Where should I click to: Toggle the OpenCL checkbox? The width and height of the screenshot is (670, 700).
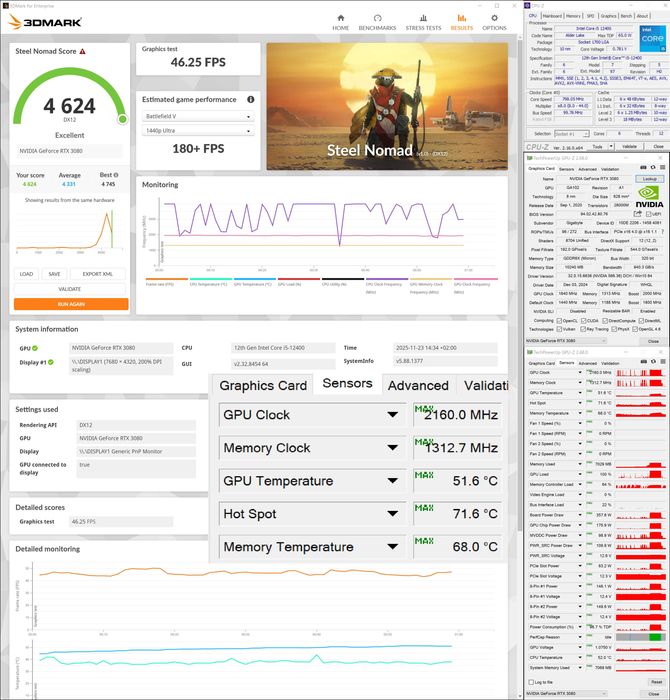pyautogui.click(x=559, y=321)
